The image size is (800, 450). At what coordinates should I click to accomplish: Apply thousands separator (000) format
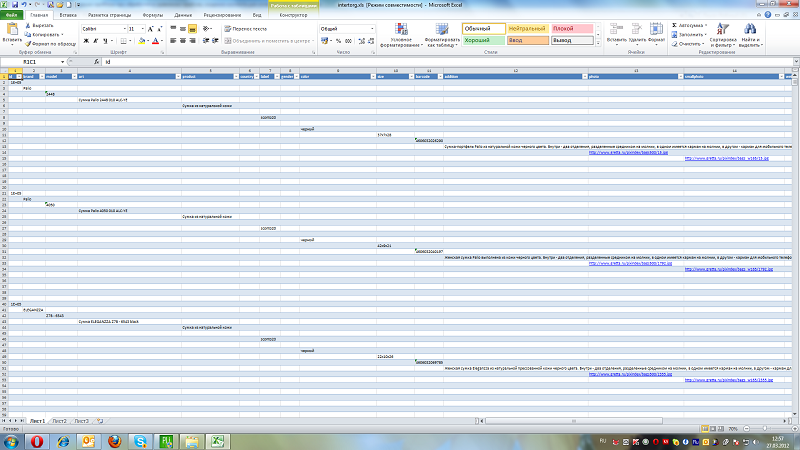(348, 41)
